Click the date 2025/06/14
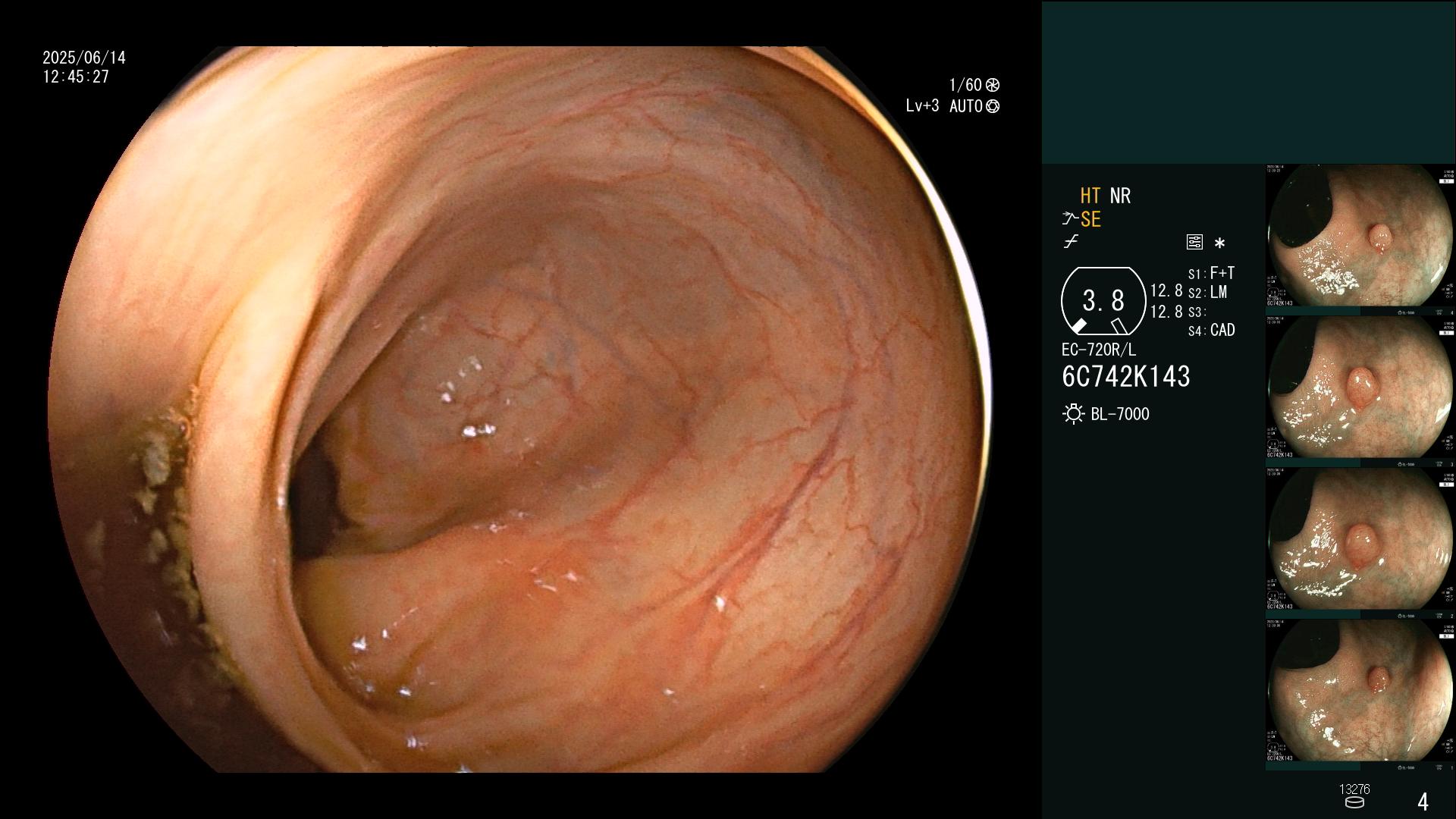This screenshot has height=819, width=1456. (84, 58)
